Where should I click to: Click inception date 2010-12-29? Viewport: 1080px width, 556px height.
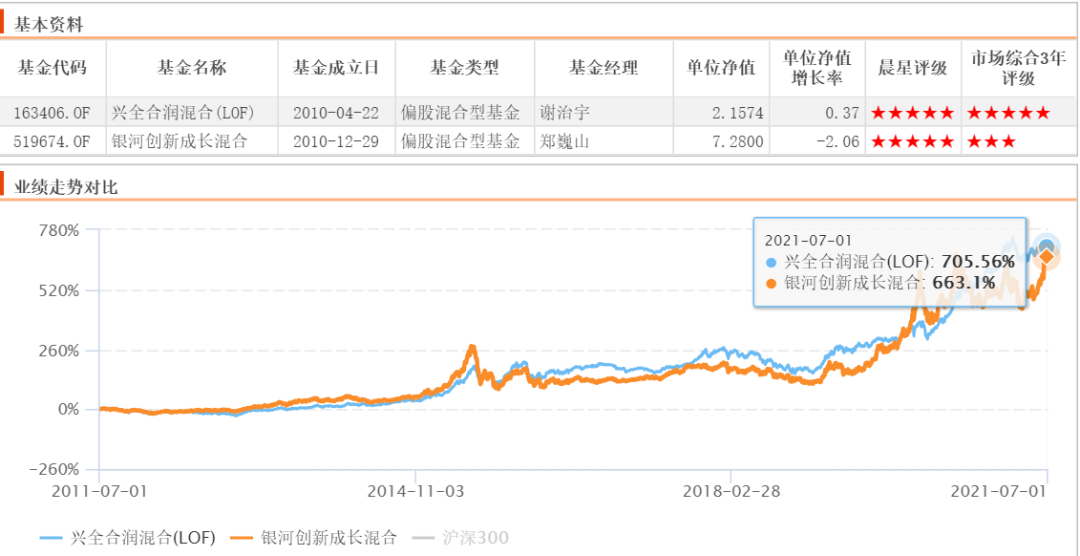pyautogui.click(x=335, y=141)
